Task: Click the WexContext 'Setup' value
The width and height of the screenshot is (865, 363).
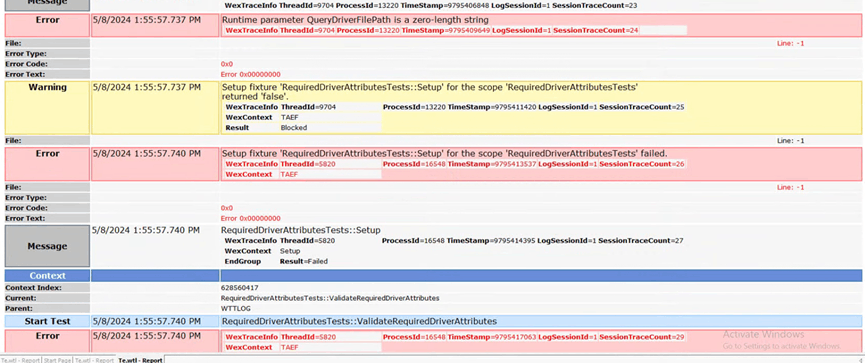Action: point(290,251)
